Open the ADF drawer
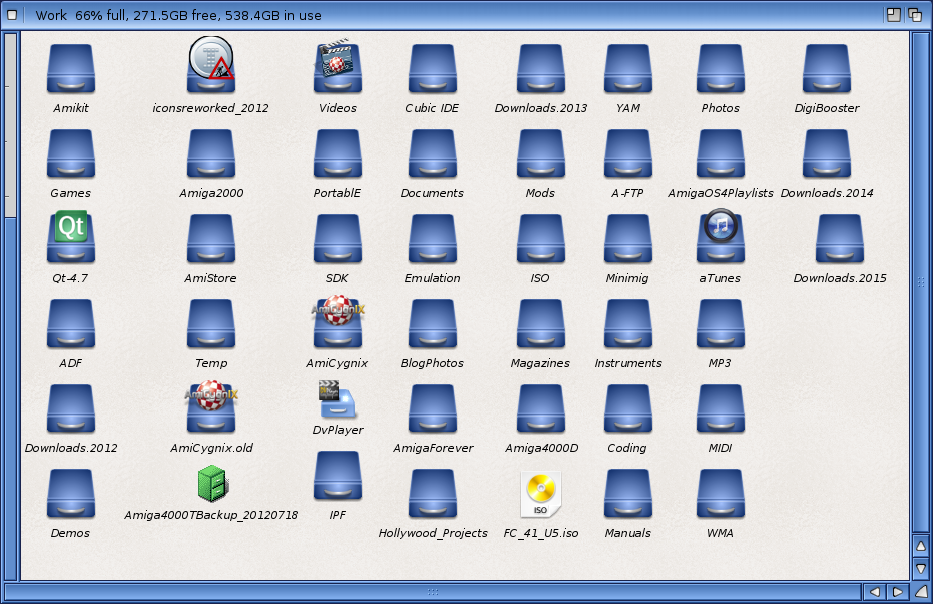 (x=71, y=324)
